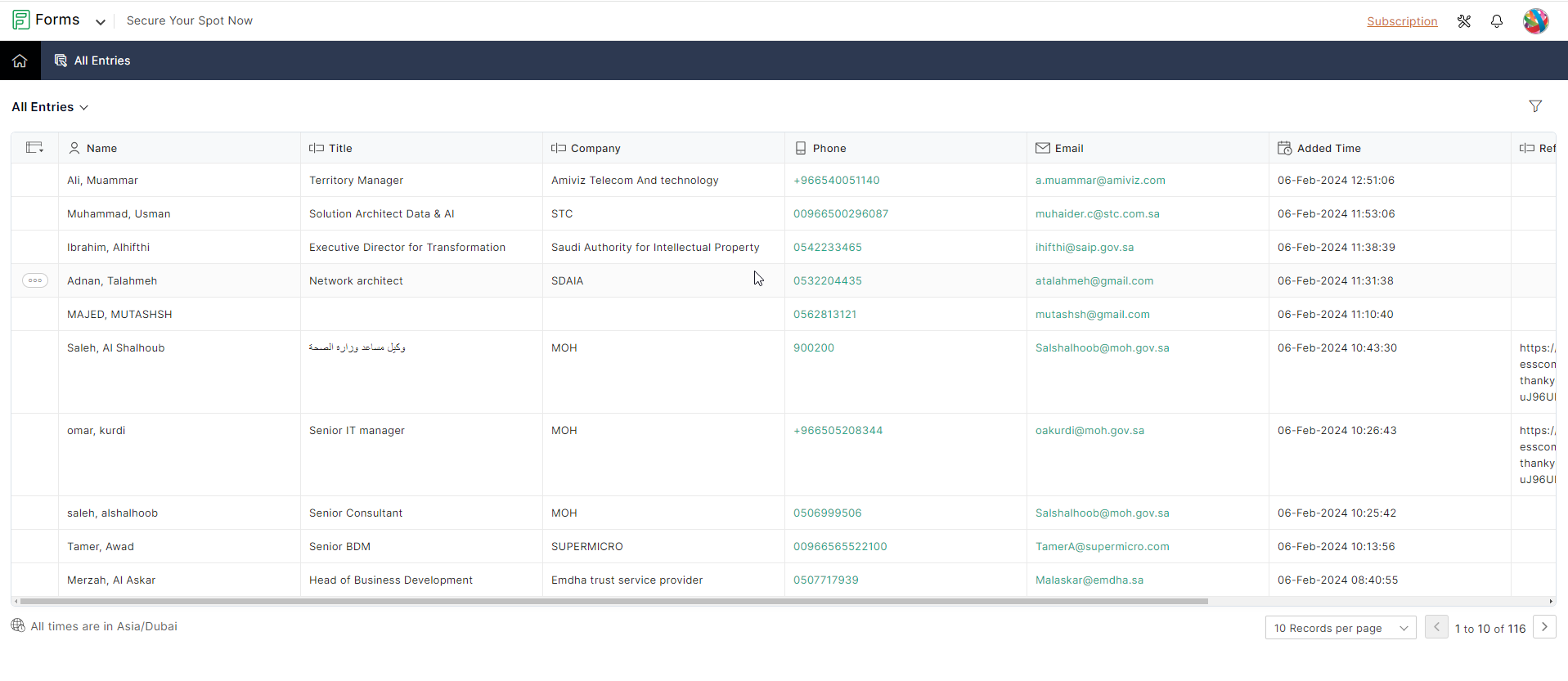The image size is (1568, 681).
Task: Select the name Tamer, Awad
Action: pos(100,546)
